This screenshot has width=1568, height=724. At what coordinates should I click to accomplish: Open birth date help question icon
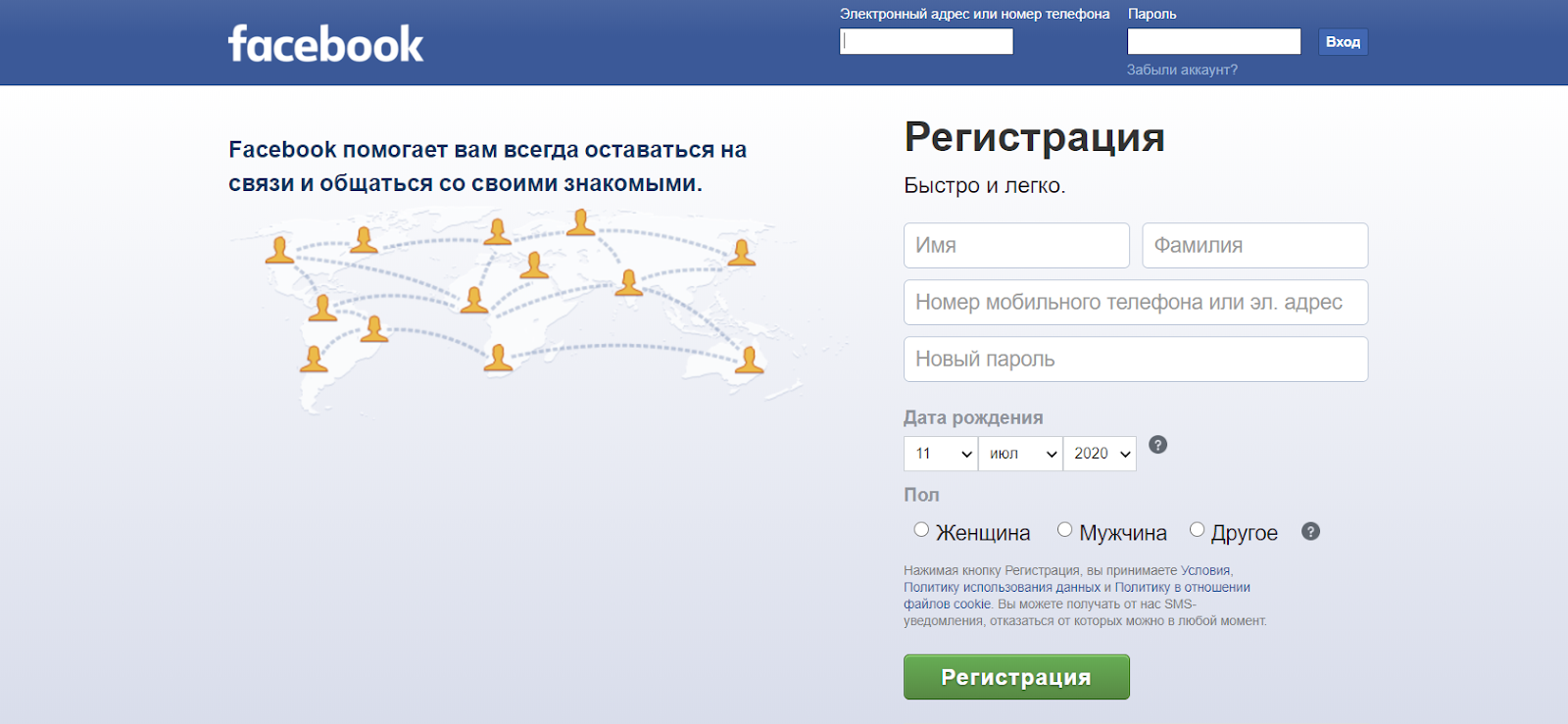[x=1157, y=445]
